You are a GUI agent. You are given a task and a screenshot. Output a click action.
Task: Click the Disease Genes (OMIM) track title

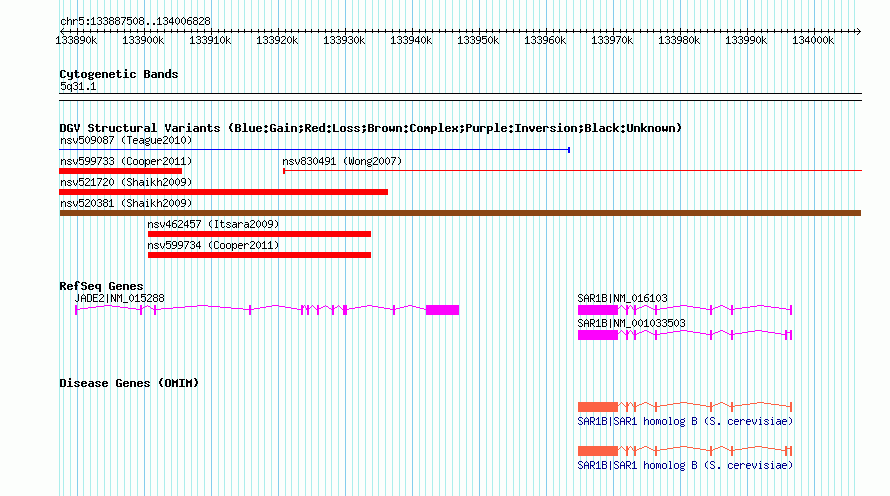(x=129, y=383)
